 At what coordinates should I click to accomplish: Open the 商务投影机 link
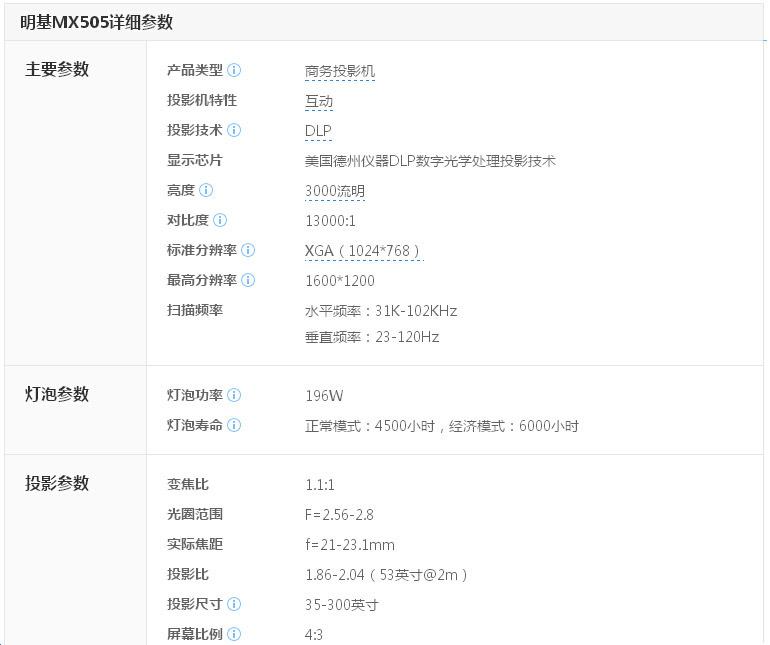[x=340, y=72]
